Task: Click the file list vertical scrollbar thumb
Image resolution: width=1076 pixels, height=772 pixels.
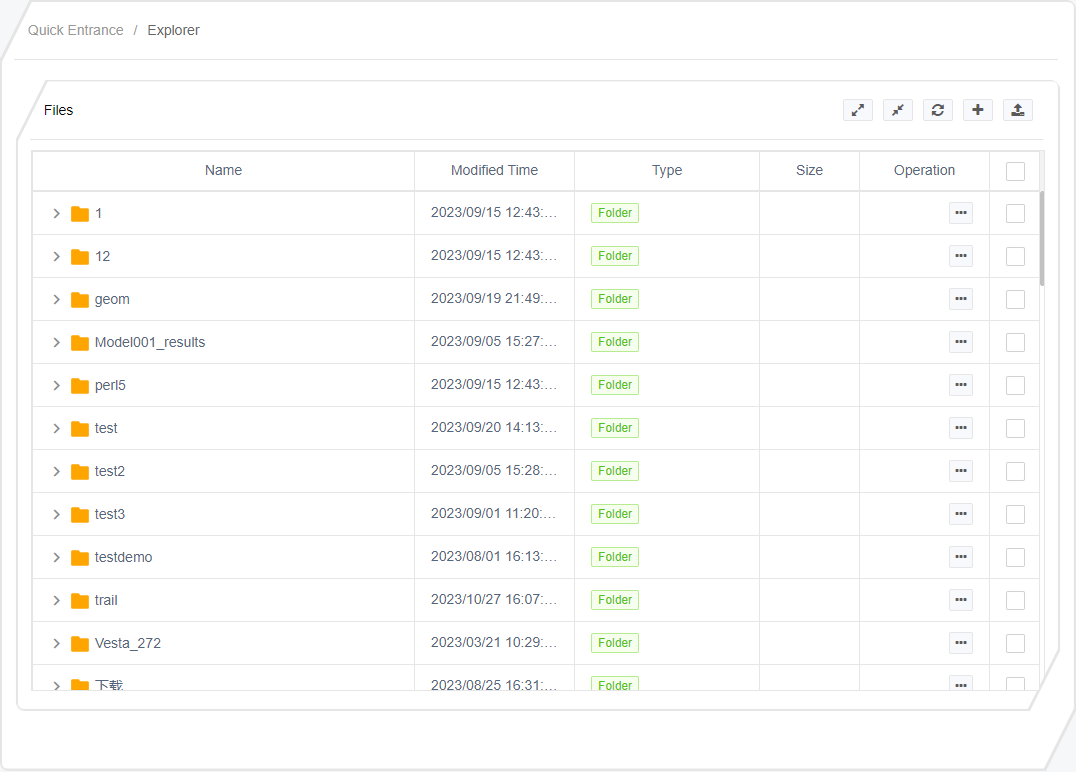Action: click(1042, 239)
